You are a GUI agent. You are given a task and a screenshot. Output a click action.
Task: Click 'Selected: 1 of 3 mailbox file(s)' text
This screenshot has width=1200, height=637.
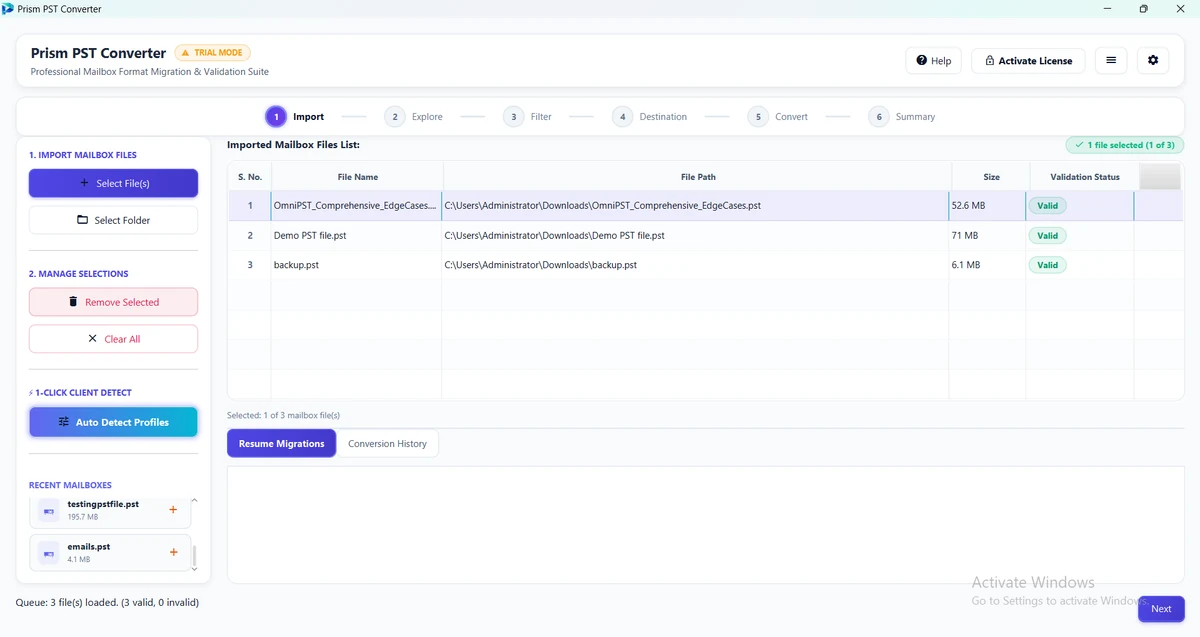coord(283,415)
